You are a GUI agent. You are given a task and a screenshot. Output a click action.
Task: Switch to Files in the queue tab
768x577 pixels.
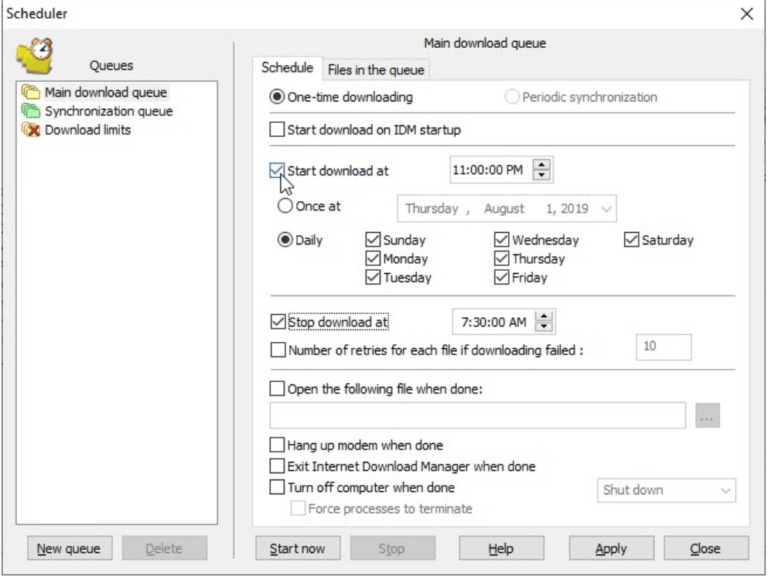[376, 70]
